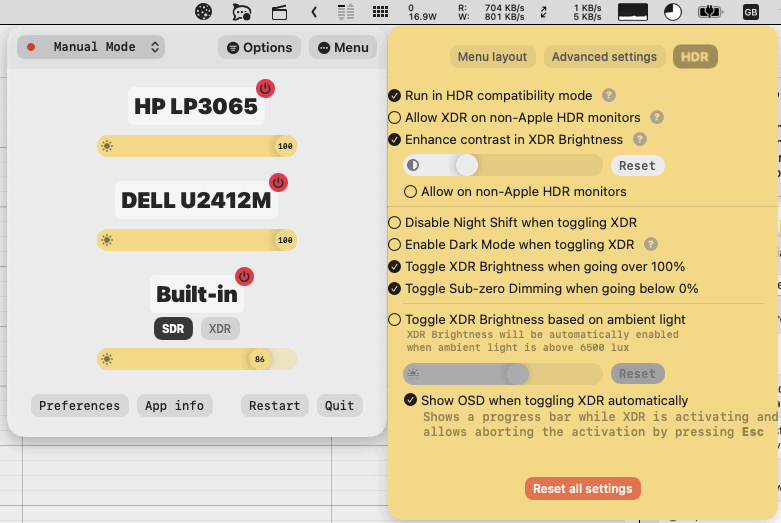Toggle Run in HDR compatibility mode
The width and height of the screenshot is (781, 523).
click(x=394, y=95)
